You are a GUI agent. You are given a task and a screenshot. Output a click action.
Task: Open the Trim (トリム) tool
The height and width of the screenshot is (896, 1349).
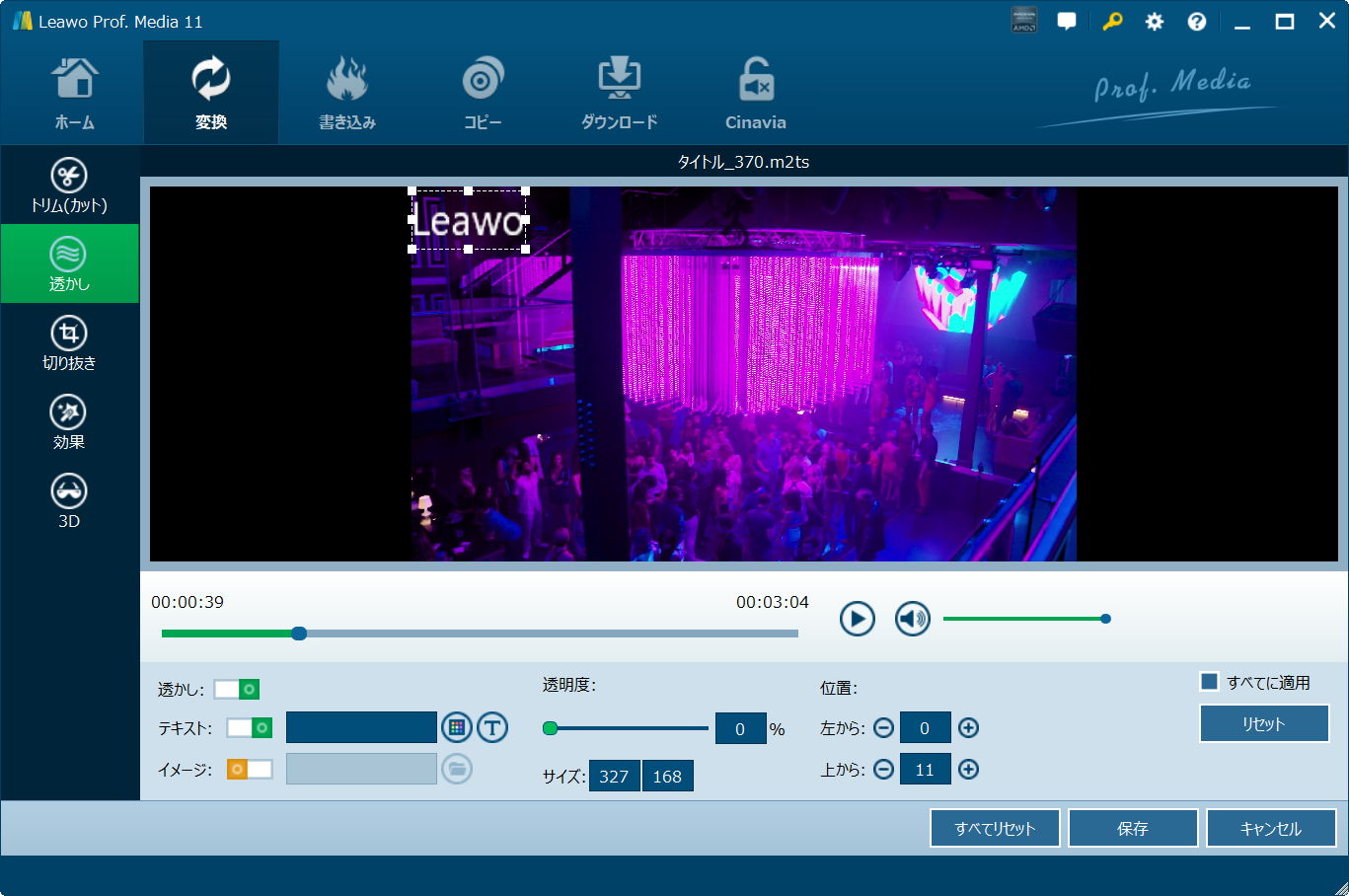(69, 185)
